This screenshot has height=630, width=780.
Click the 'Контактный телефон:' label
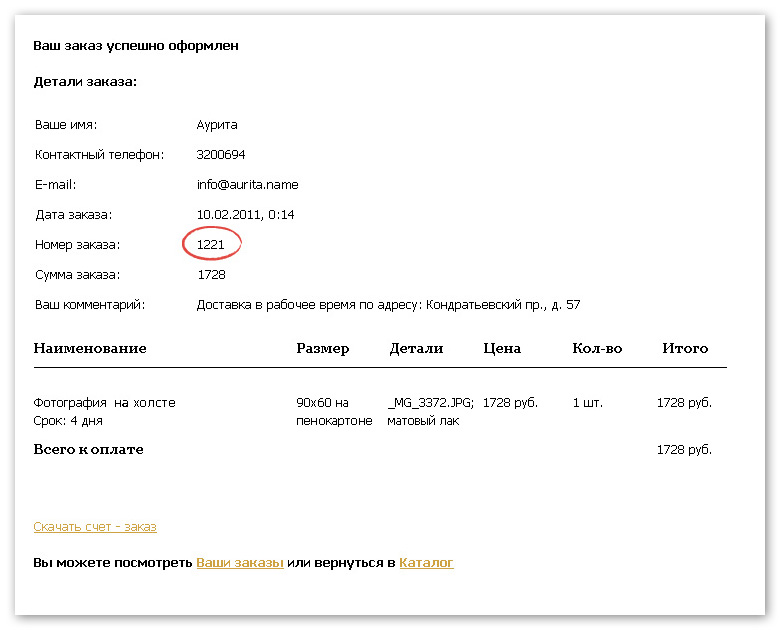(99, 155)
